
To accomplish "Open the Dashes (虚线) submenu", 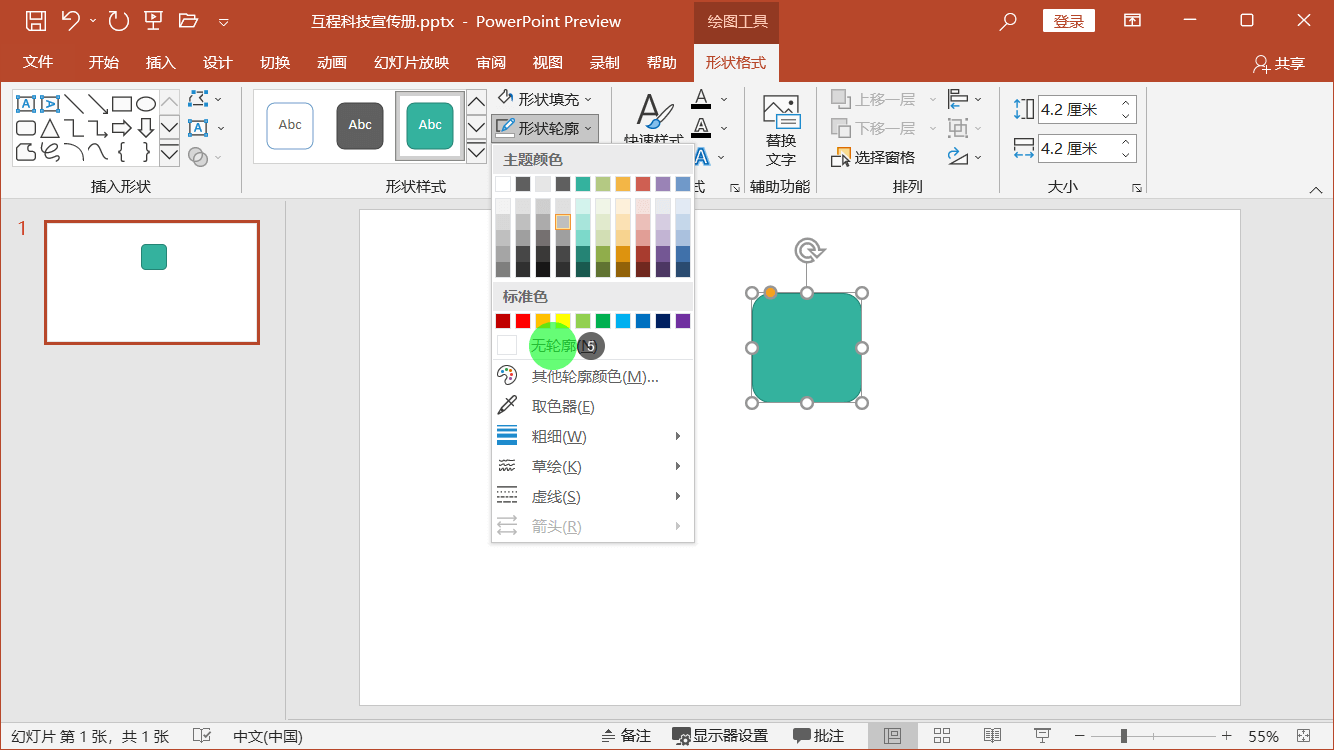I will tap(593, 496).
